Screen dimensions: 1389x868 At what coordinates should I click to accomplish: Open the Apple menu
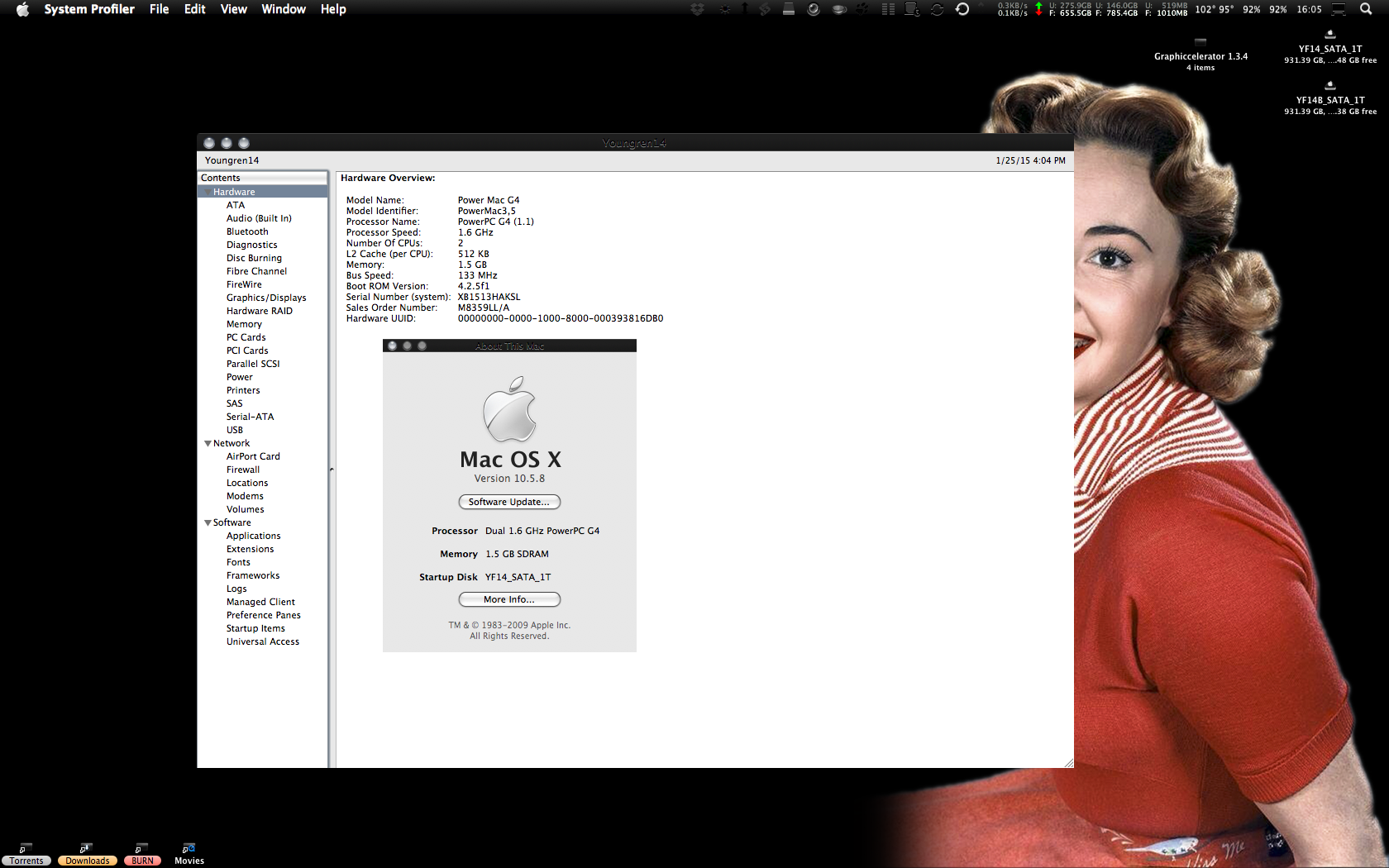pyautogui.click(x=22, y=9)
